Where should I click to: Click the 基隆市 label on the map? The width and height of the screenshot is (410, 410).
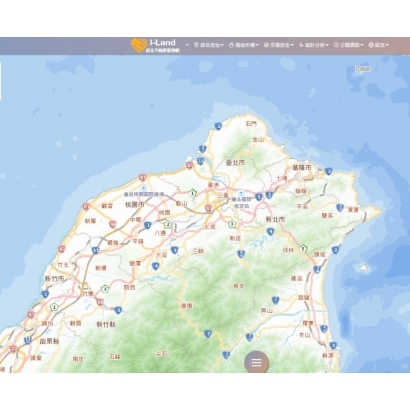302,167
